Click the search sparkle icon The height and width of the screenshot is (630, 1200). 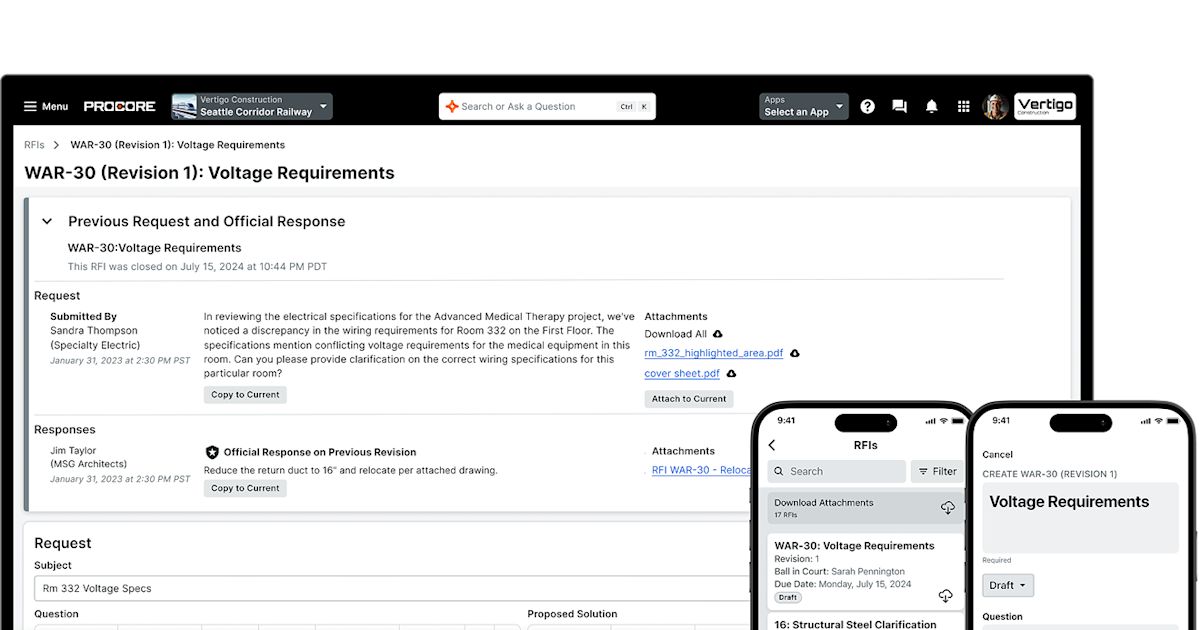(451, 106)
